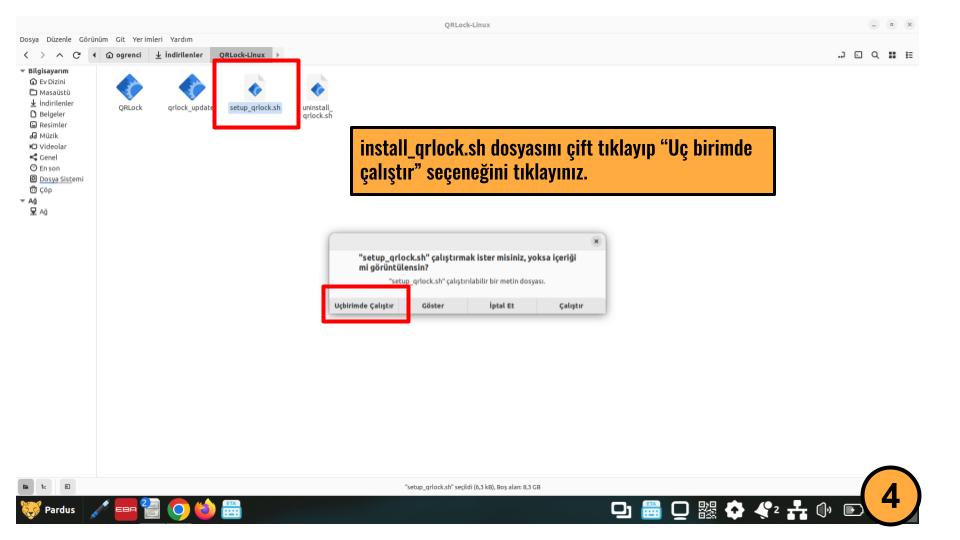Click the reload button in navigation toolbar

point(76,54)
